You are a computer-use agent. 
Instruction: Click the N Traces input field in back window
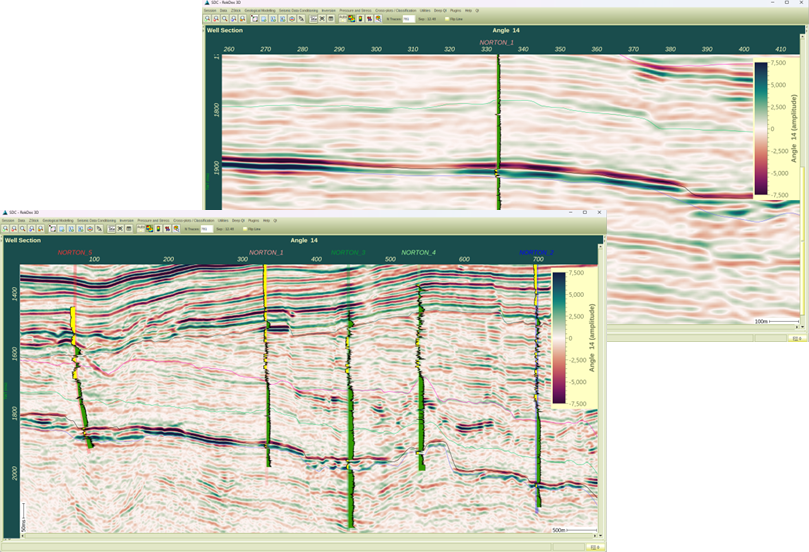click(408, 18)
